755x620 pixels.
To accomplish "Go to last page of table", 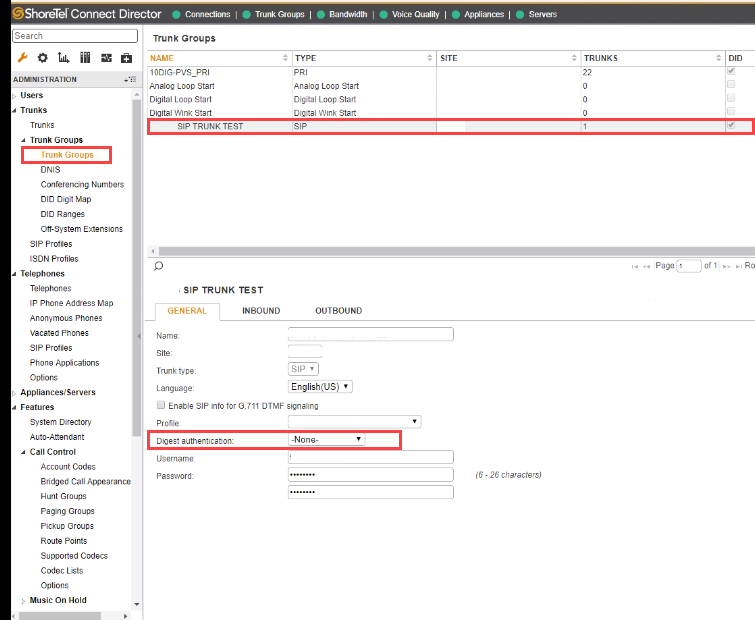I will pos(739,266).
